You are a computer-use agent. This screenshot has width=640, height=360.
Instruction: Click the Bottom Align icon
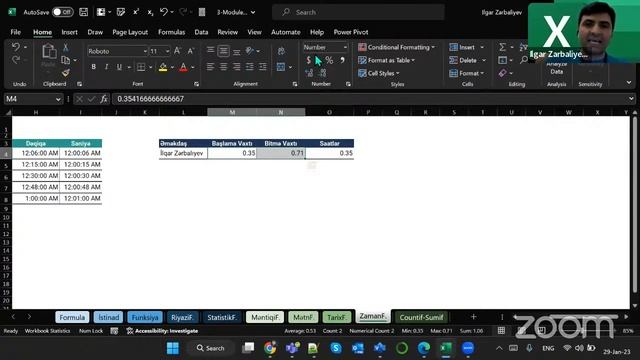click(x=236, y=51)
